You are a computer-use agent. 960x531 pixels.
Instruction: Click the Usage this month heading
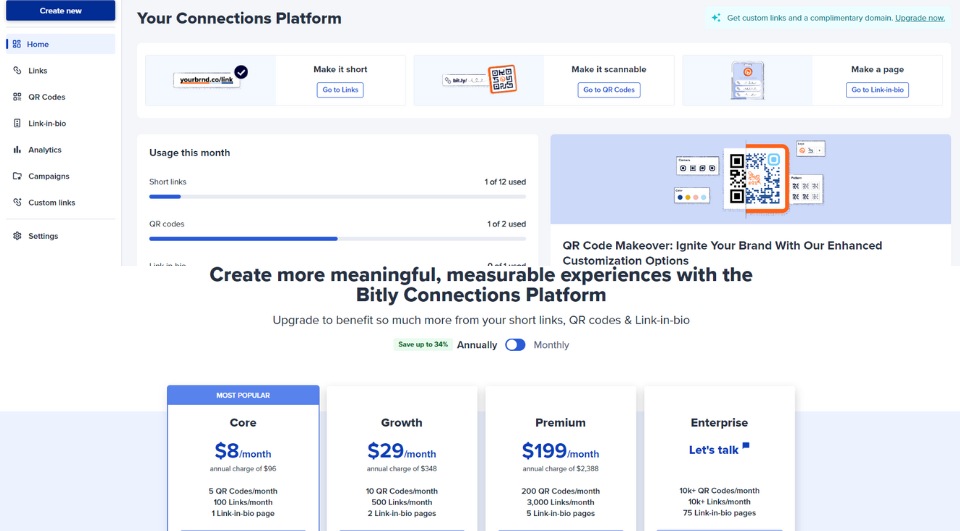(190, 153)
